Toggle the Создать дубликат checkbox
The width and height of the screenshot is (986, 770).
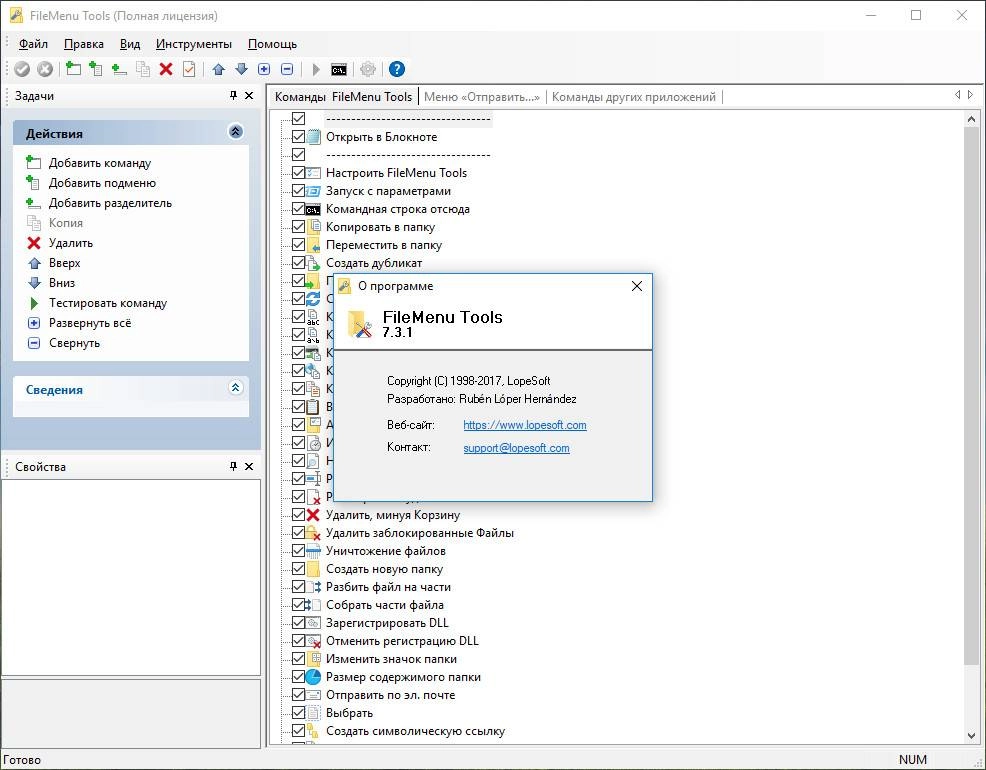coord(299,263)
